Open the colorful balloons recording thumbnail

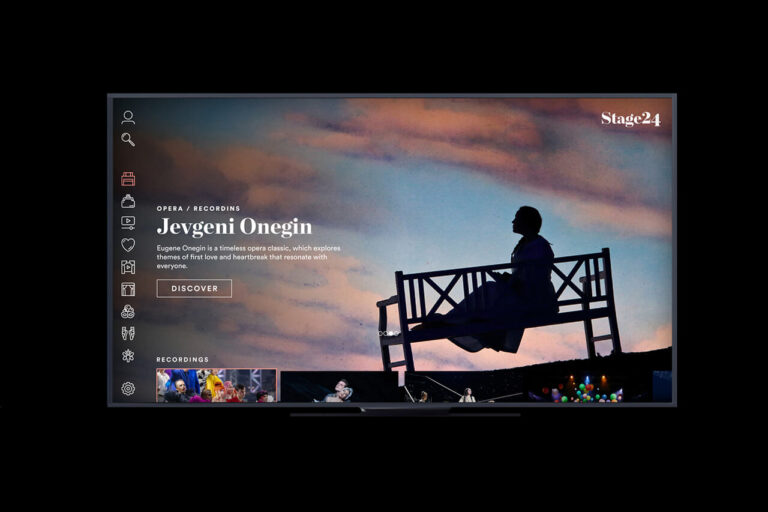tap(587, 387)
